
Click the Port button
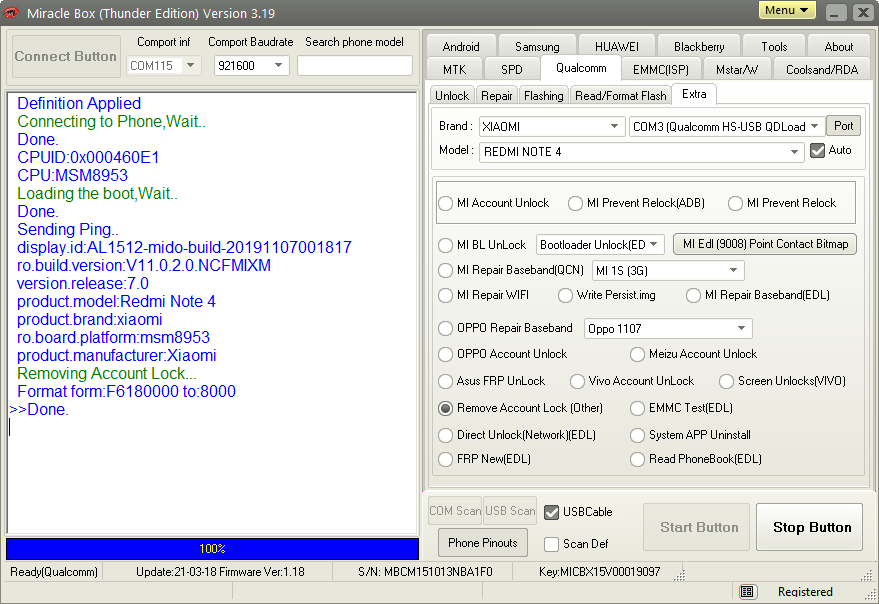point(843,126)
